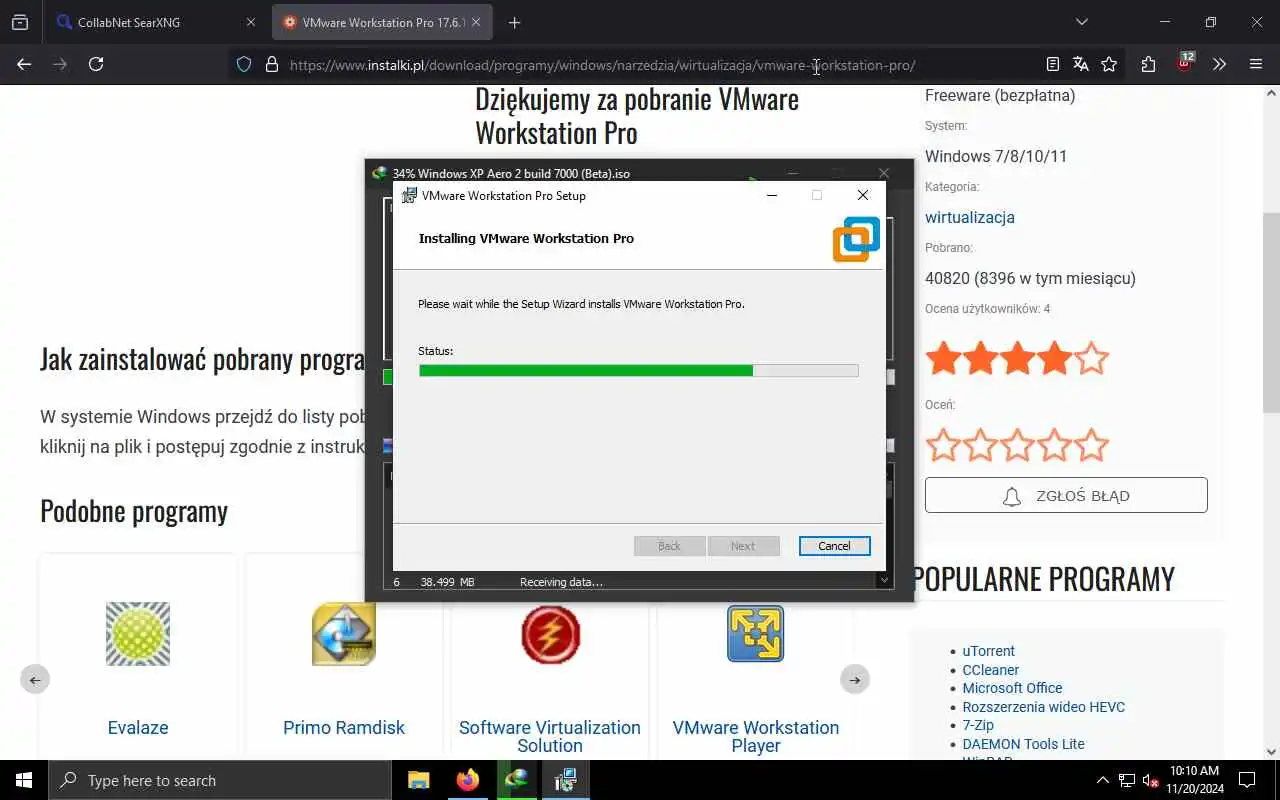This screenshot has width=1280, height=800.
Task: Open the Primo Ramdisk link
Action: (x=344, y=728)
